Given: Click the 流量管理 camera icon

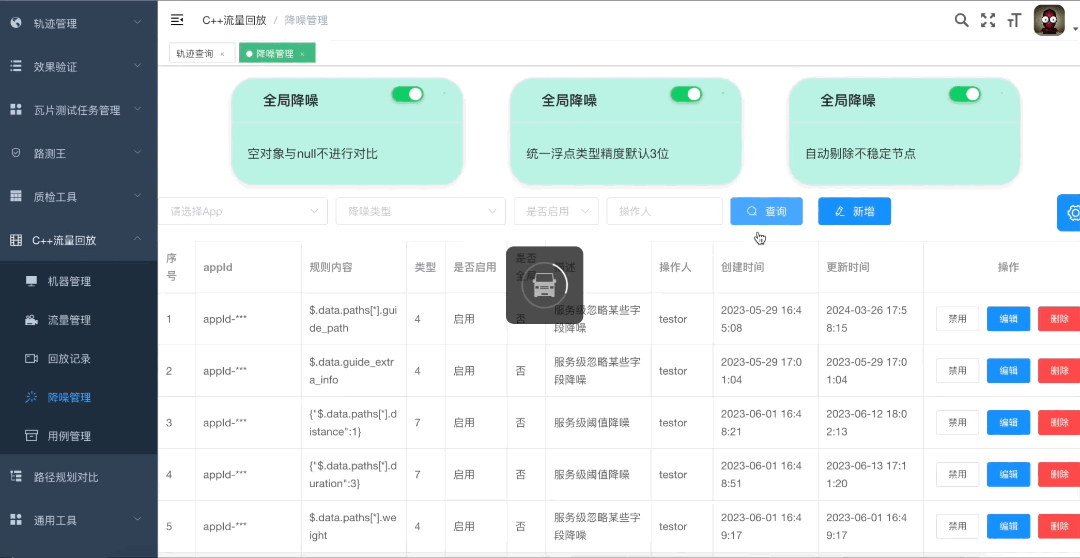Looking at the screenshot, I should point(32,320).
